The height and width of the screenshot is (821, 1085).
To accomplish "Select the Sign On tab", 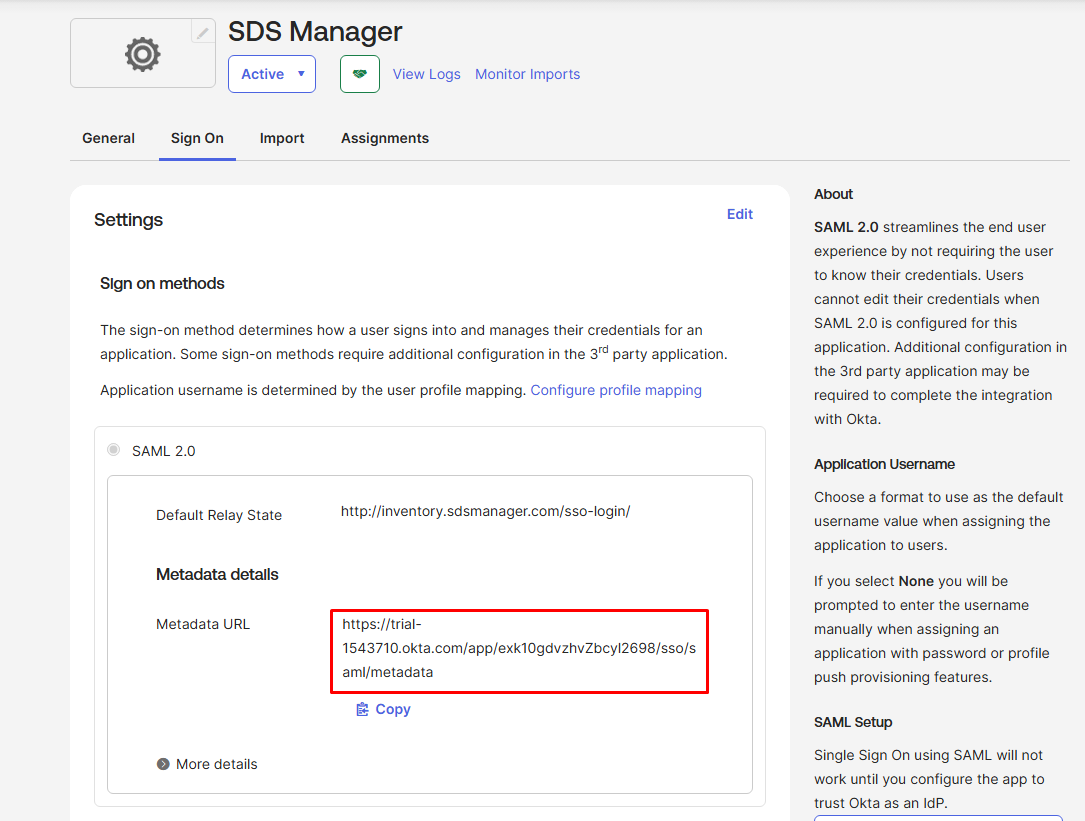I will 197,138.
